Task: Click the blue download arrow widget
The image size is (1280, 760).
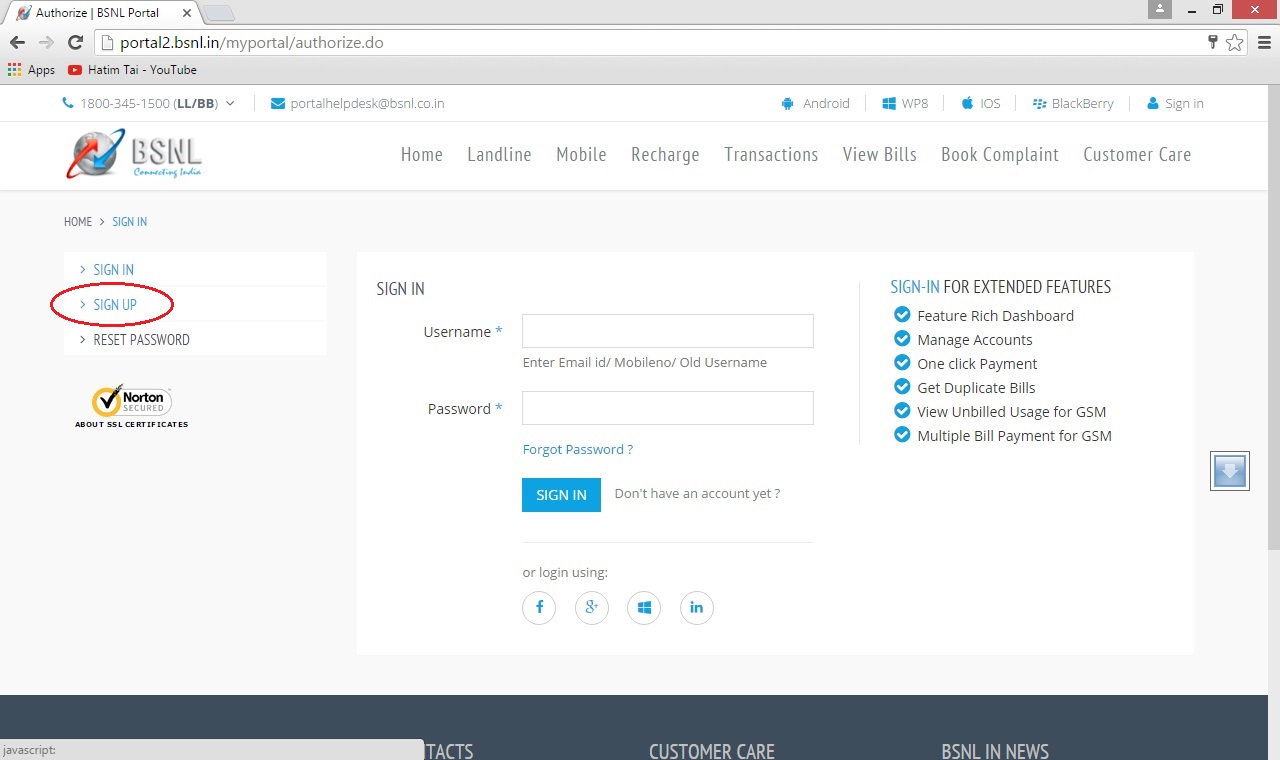Action: coord(1230,470)
